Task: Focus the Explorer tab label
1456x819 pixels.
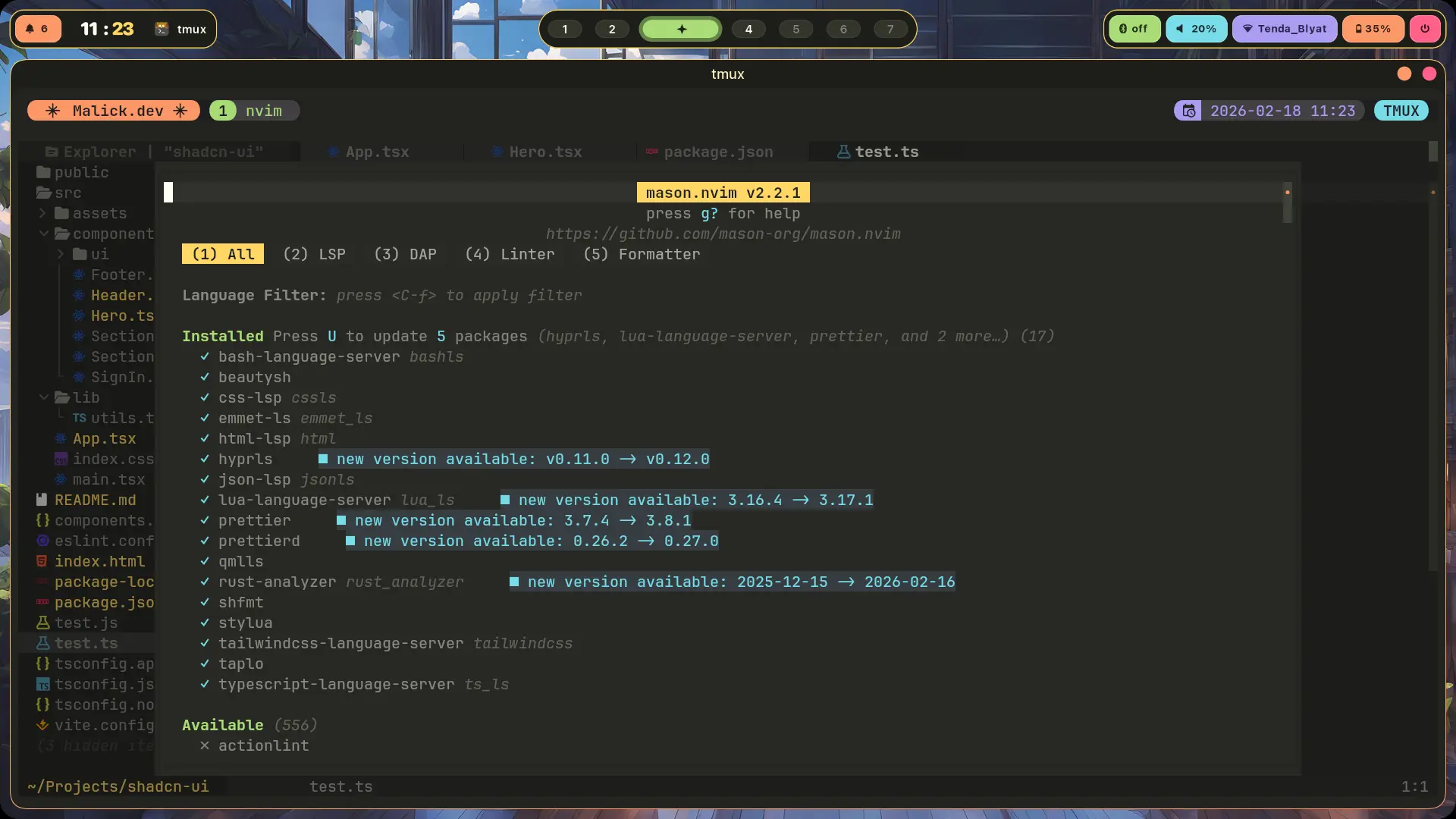Action: pyautogui.click(x=99, y=152)
